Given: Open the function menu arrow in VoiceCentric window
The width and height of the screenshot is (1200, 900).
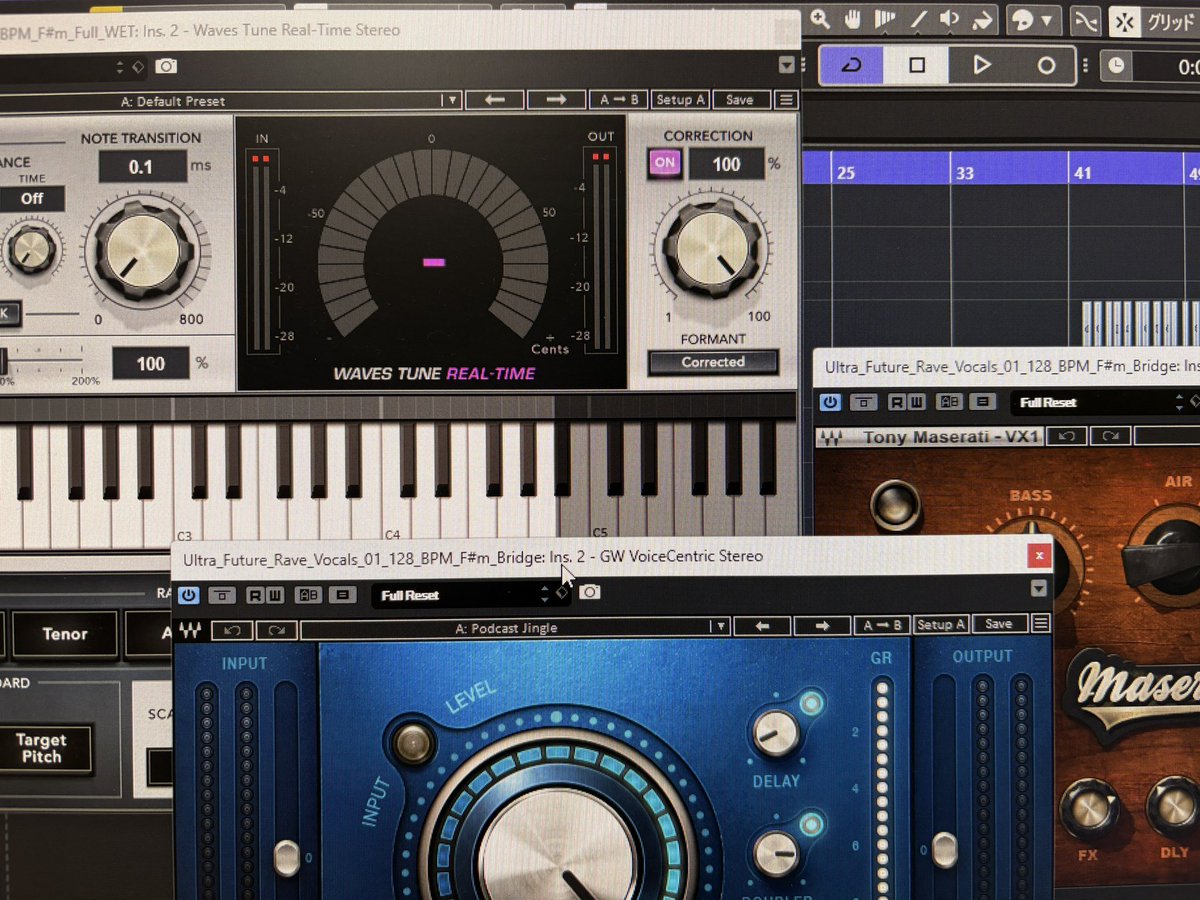Looking at the screenshot, I should [x=1039, y=588].
